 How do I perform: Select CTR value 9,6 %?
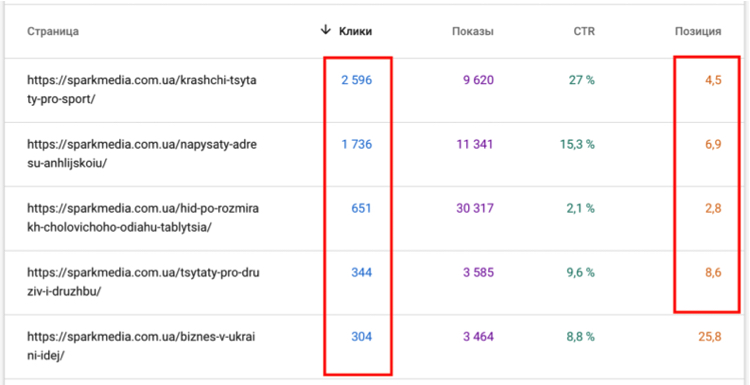(x=580, y=273)
